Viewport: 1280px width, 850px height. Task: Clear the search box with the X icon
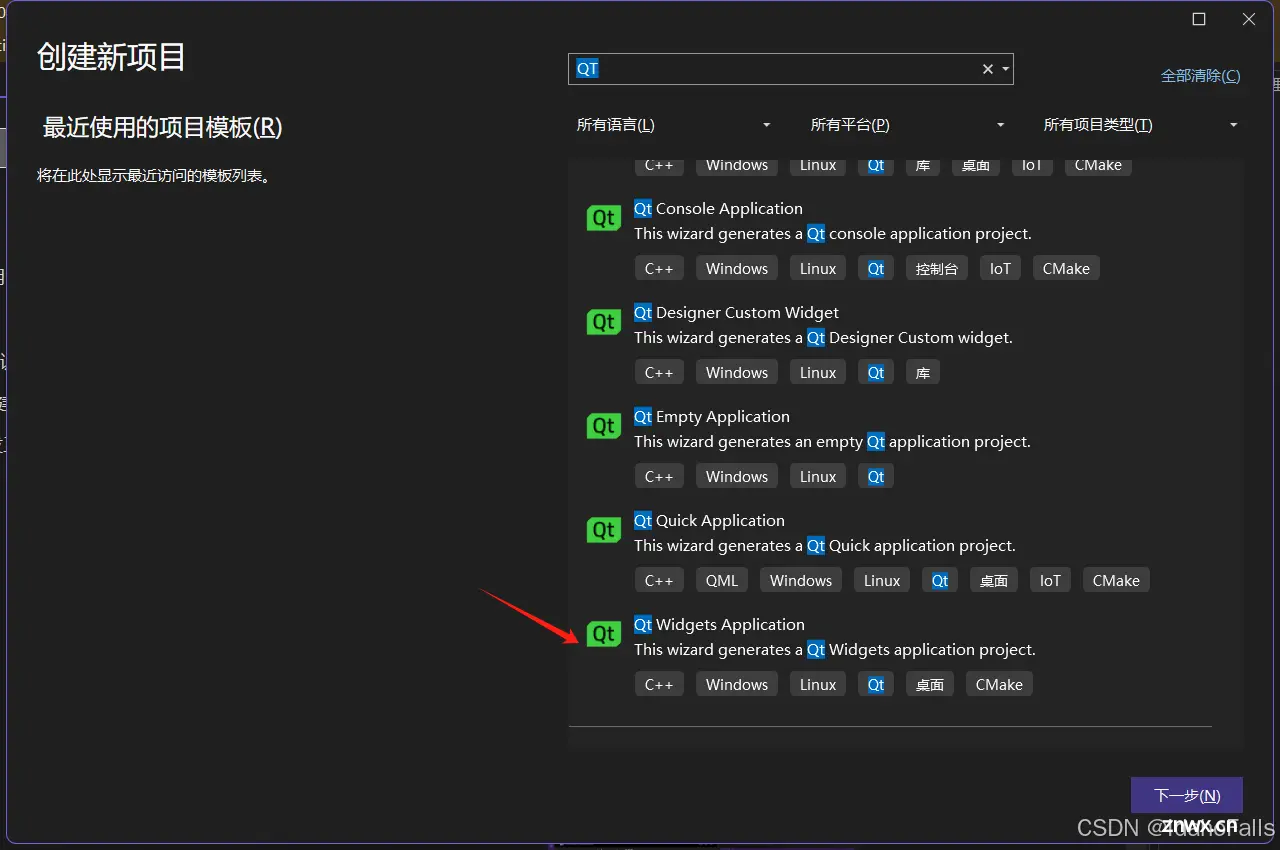988,69
